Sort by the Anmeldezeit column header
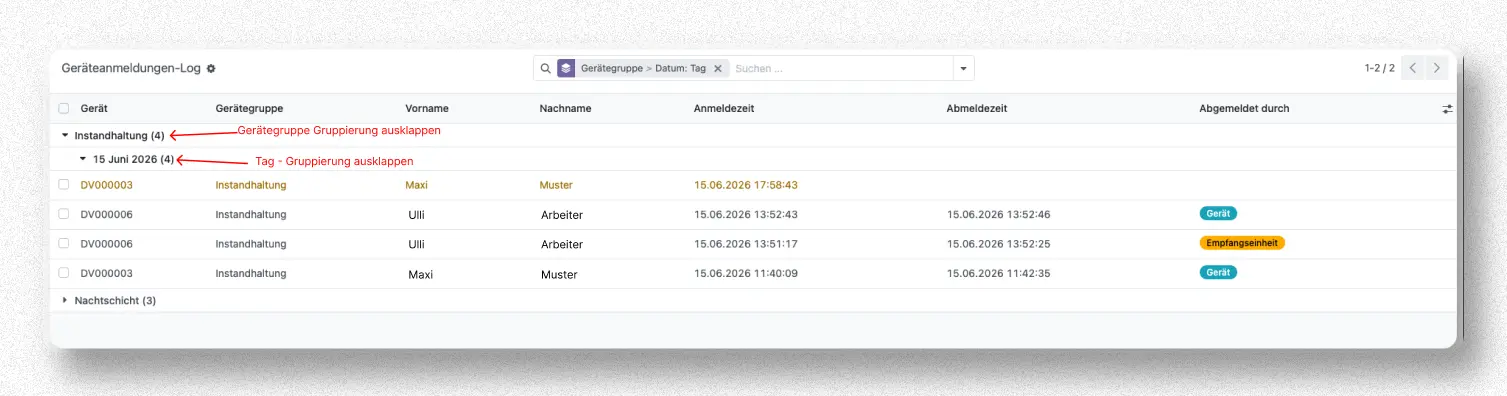Viewport: 1507px width, 396px height. click(x=725, y=108)
